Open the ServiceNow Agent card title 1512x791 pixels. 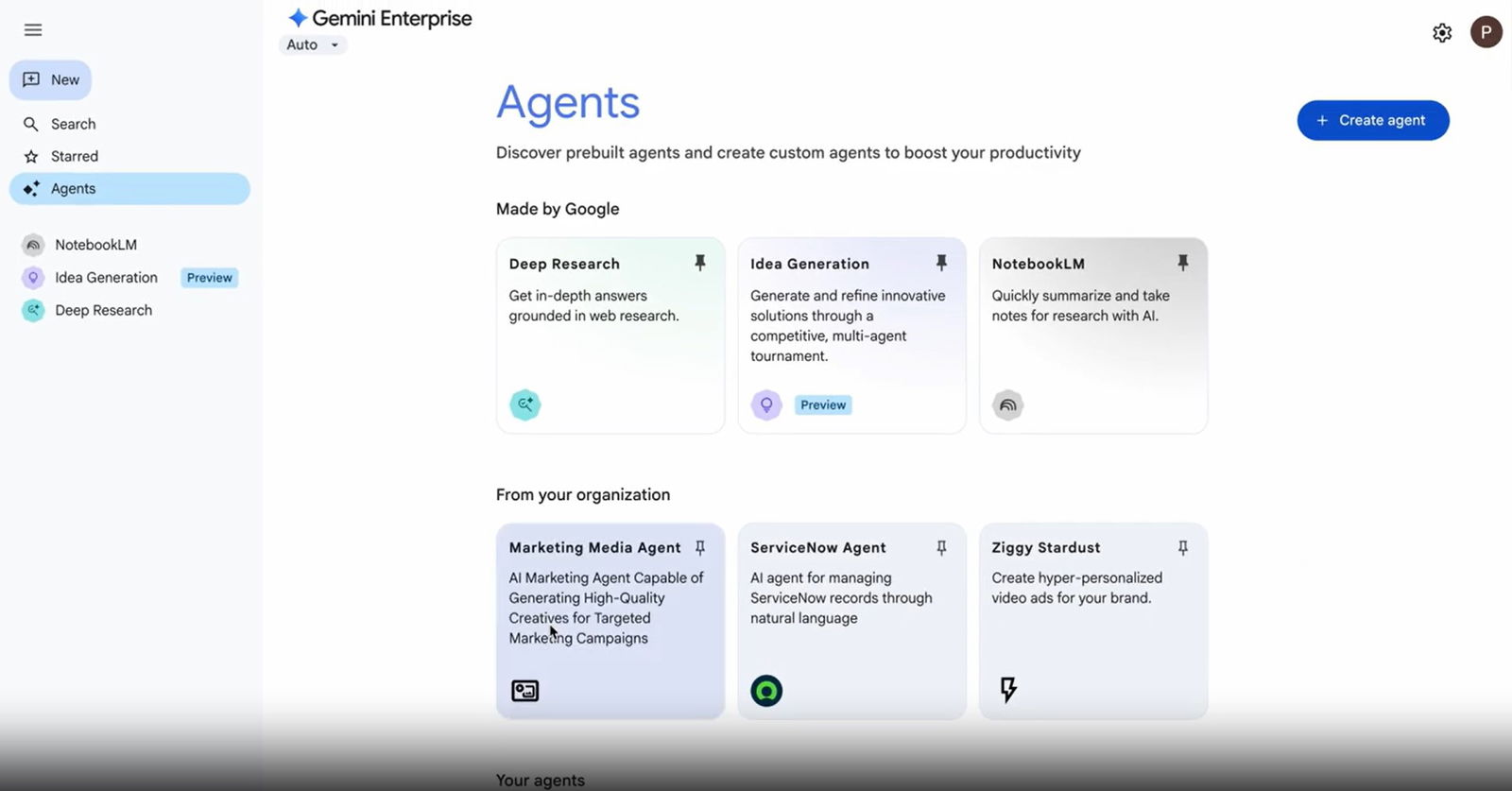tap(818, 547)
